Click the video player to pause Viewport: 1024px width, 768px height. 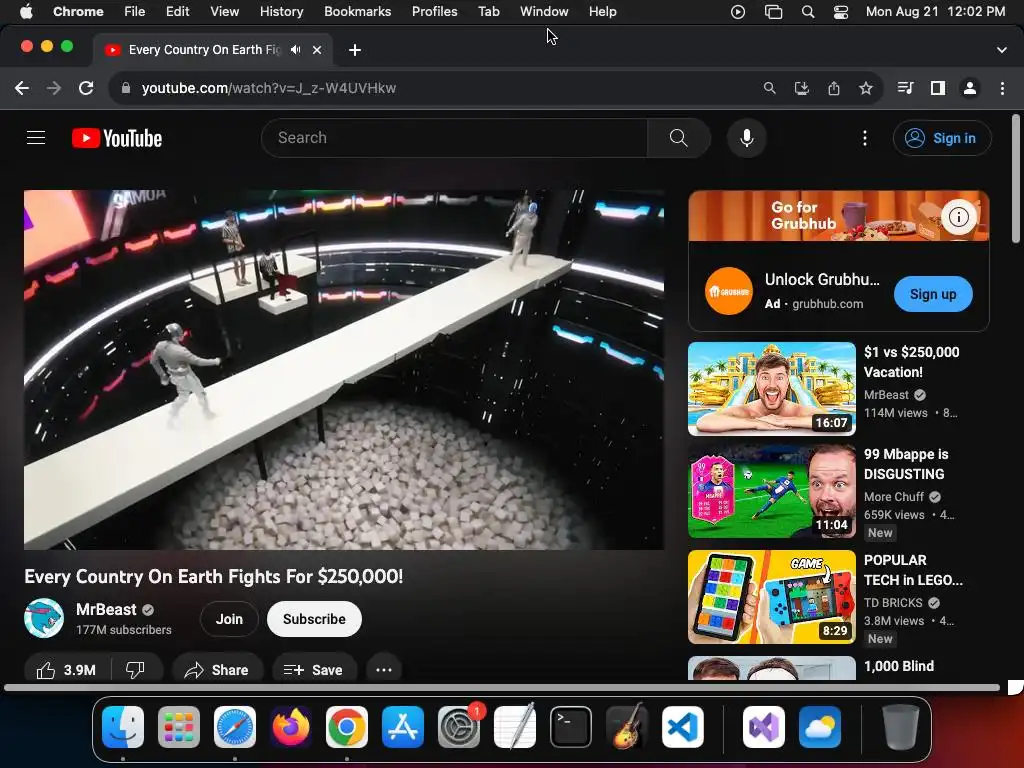pyautogui.click(x=344, y=370)
